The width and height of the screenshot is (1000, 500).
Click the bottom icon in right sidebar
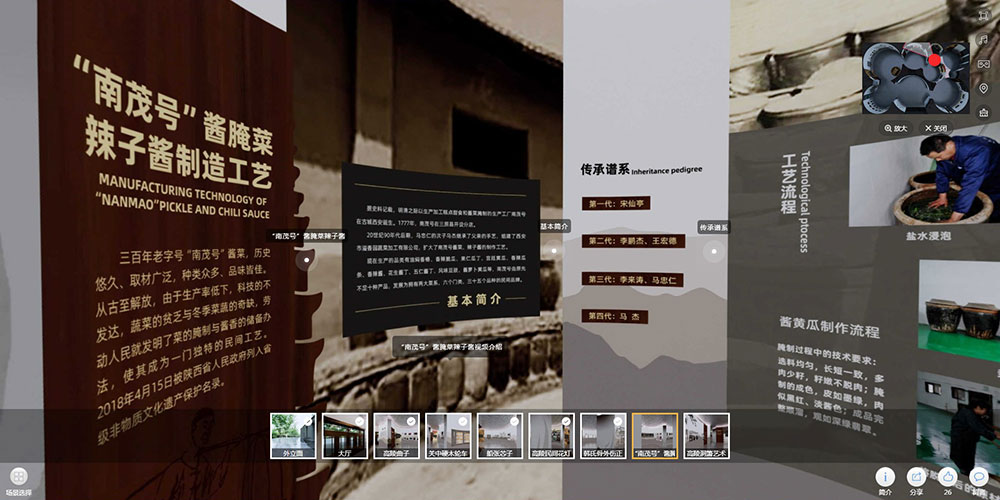tap(984, 113)
